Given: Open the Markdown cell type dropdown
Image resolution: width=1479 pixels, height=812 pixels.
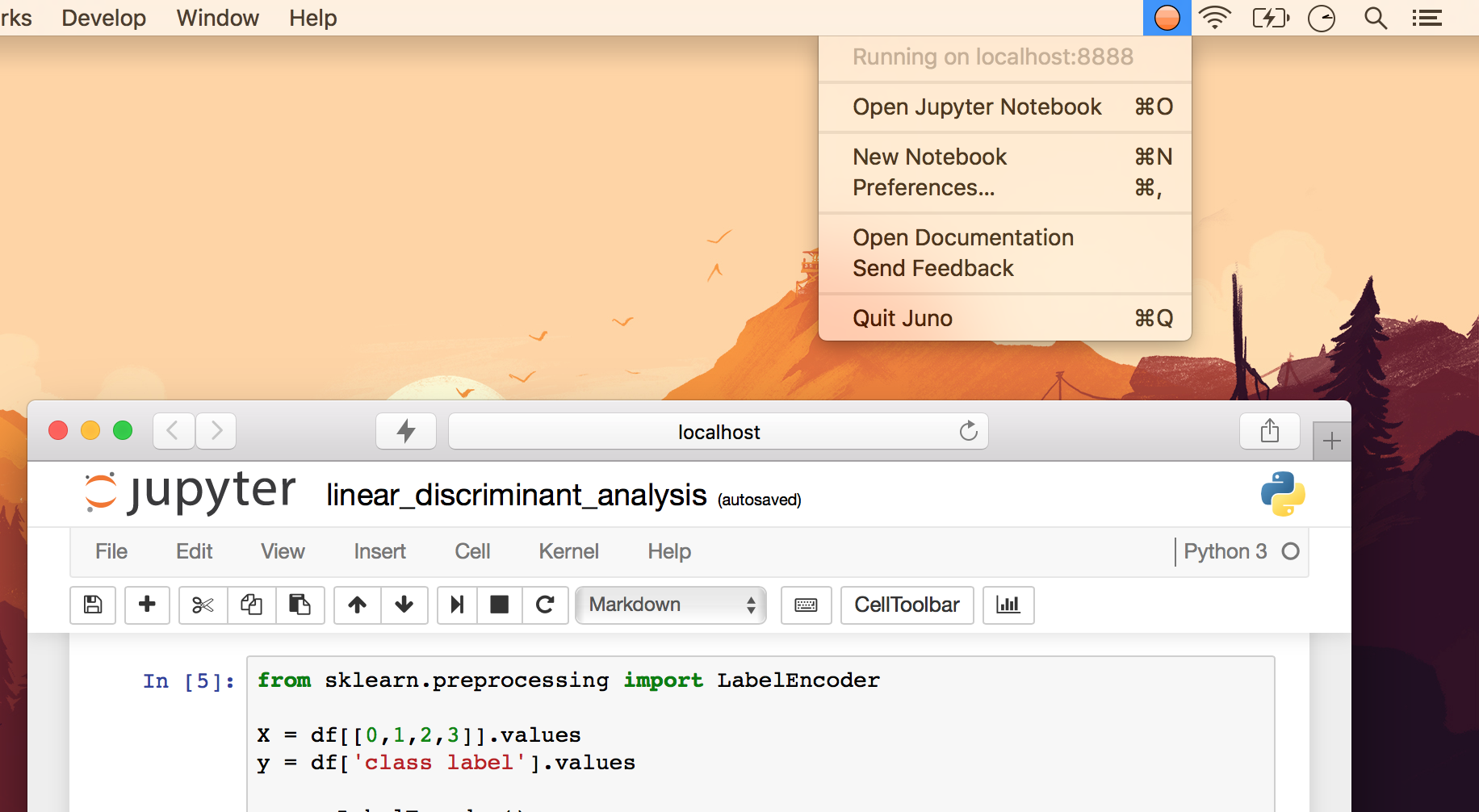Looking at the screenshot, I should click(671, 605).
